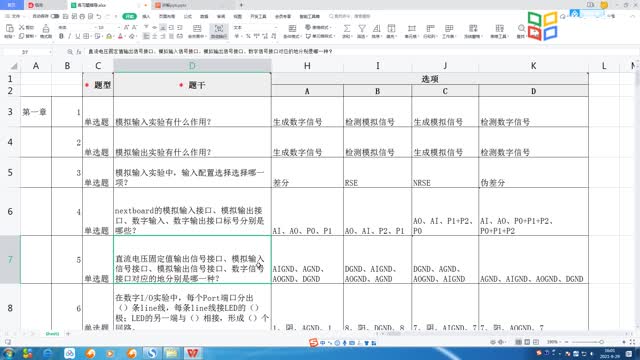
Task: Select column H header
Action: pos(307,66)
